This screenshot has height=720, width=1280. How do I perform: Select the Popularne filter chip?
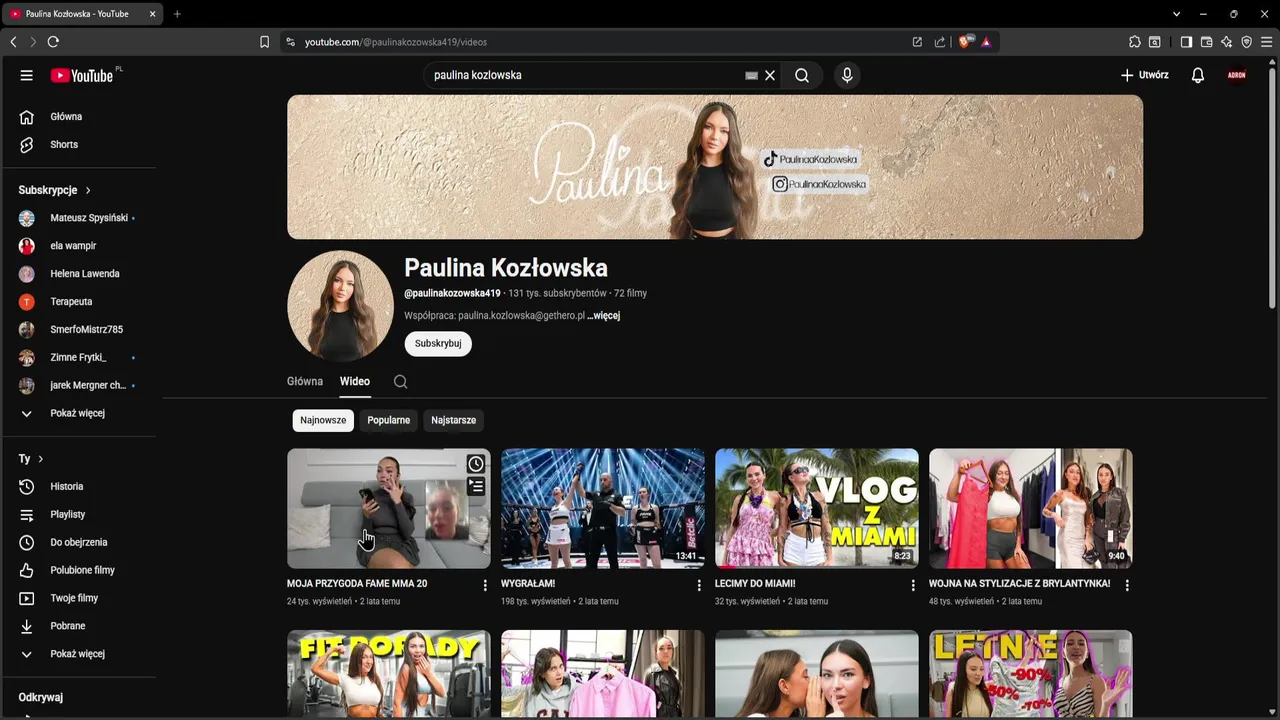click(388, 420)
